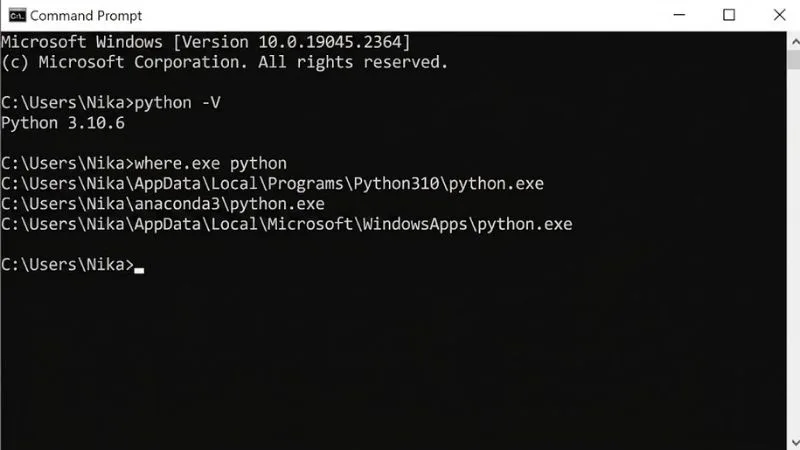
Task: Click the scrollbar down arrow
Action: (794, 442)
